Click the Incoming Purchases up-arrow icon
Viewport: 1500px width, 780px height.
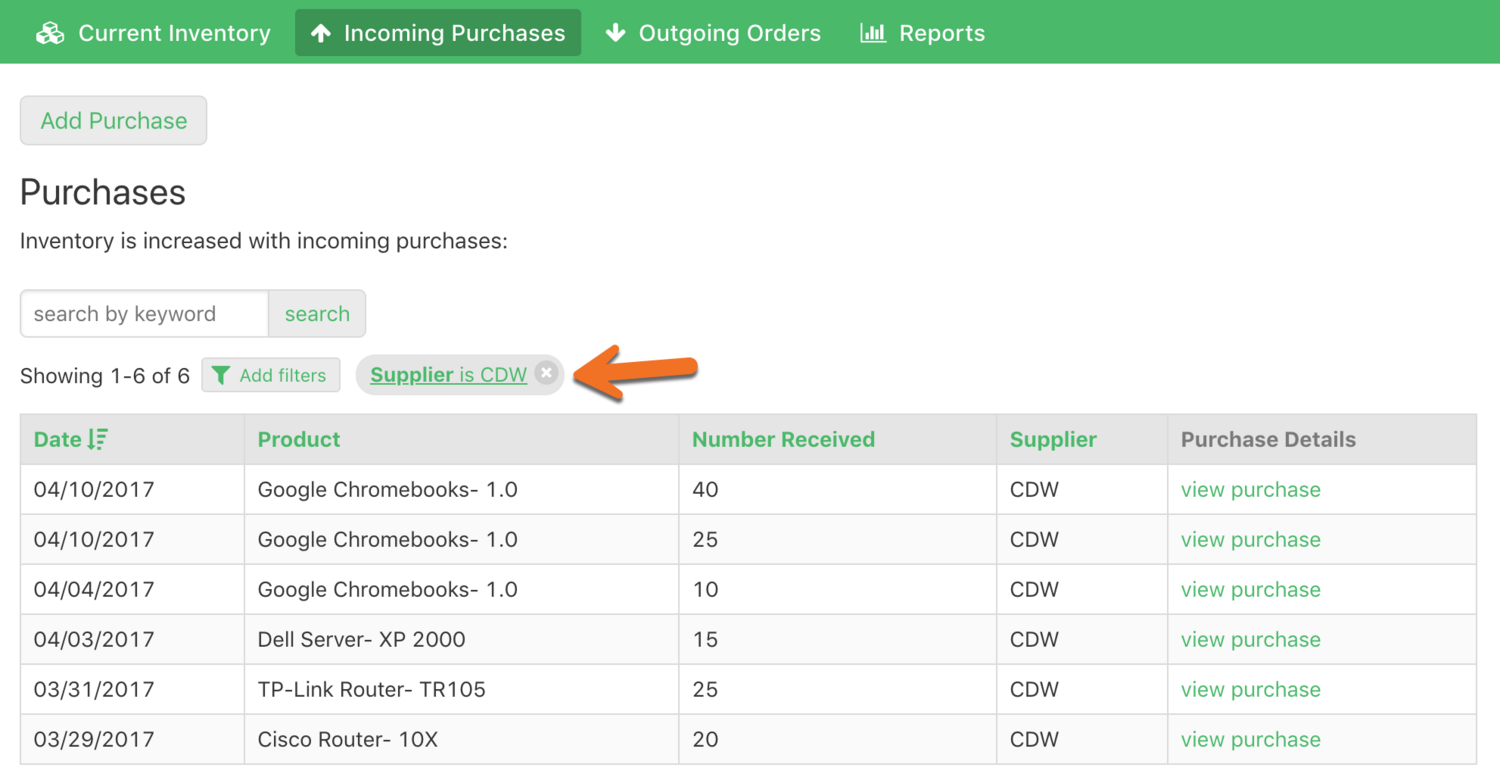coord(321,33)
